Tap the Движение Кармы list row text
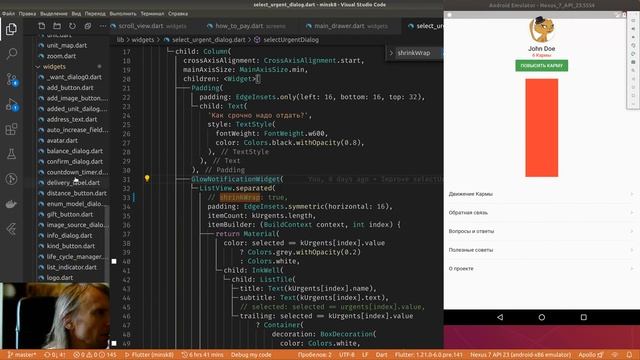This screenshot has height=360, width=640. pyautogui.click(x=471, y=194)
